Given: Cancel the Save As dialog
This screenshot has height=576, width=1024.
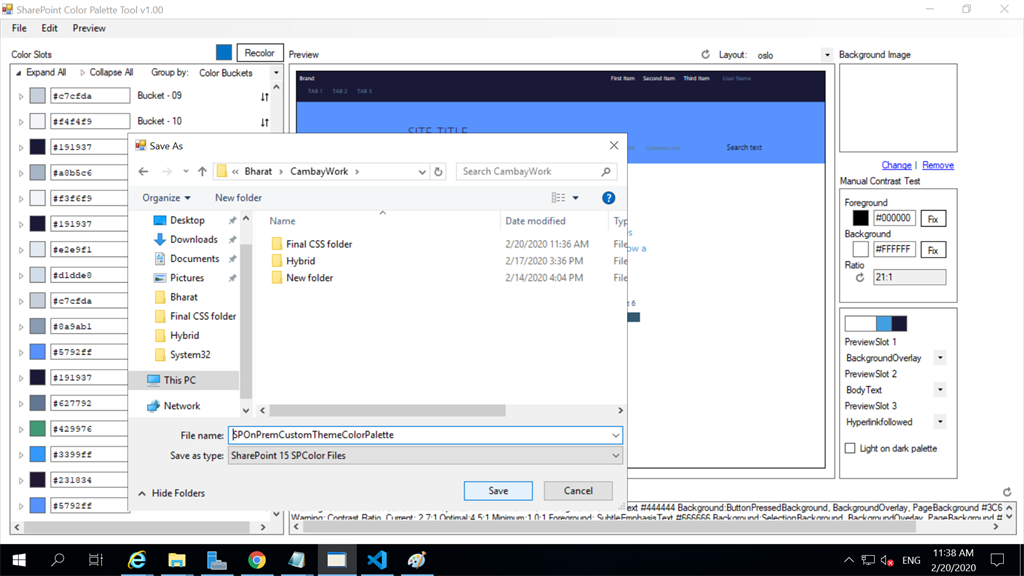Looking at the screenshot, I should click(578, 490).
